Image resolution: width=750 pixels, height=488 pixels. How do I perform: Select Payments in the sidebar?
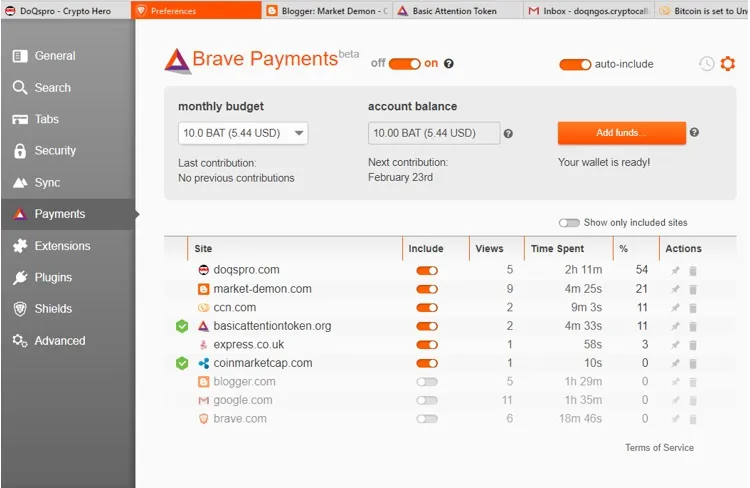click(68, 214)
